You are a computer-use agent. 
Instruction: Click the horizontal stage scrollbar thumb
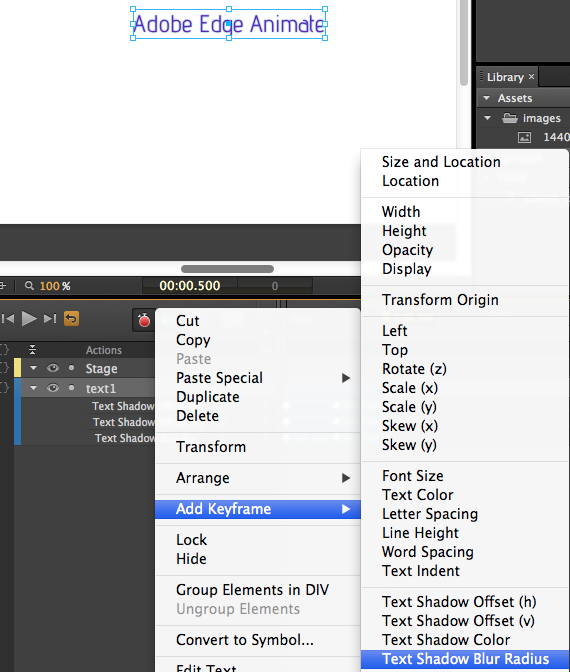(227, 269)
